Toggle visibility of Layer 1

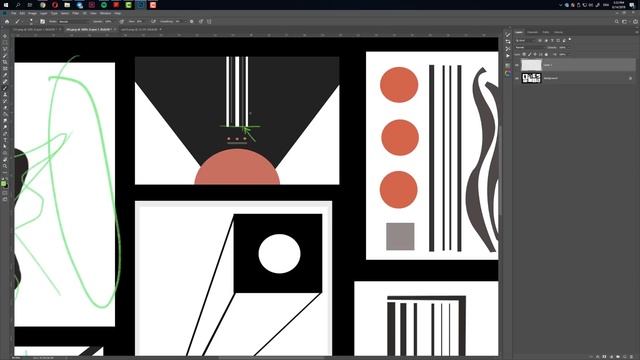[x=517, y=65]
